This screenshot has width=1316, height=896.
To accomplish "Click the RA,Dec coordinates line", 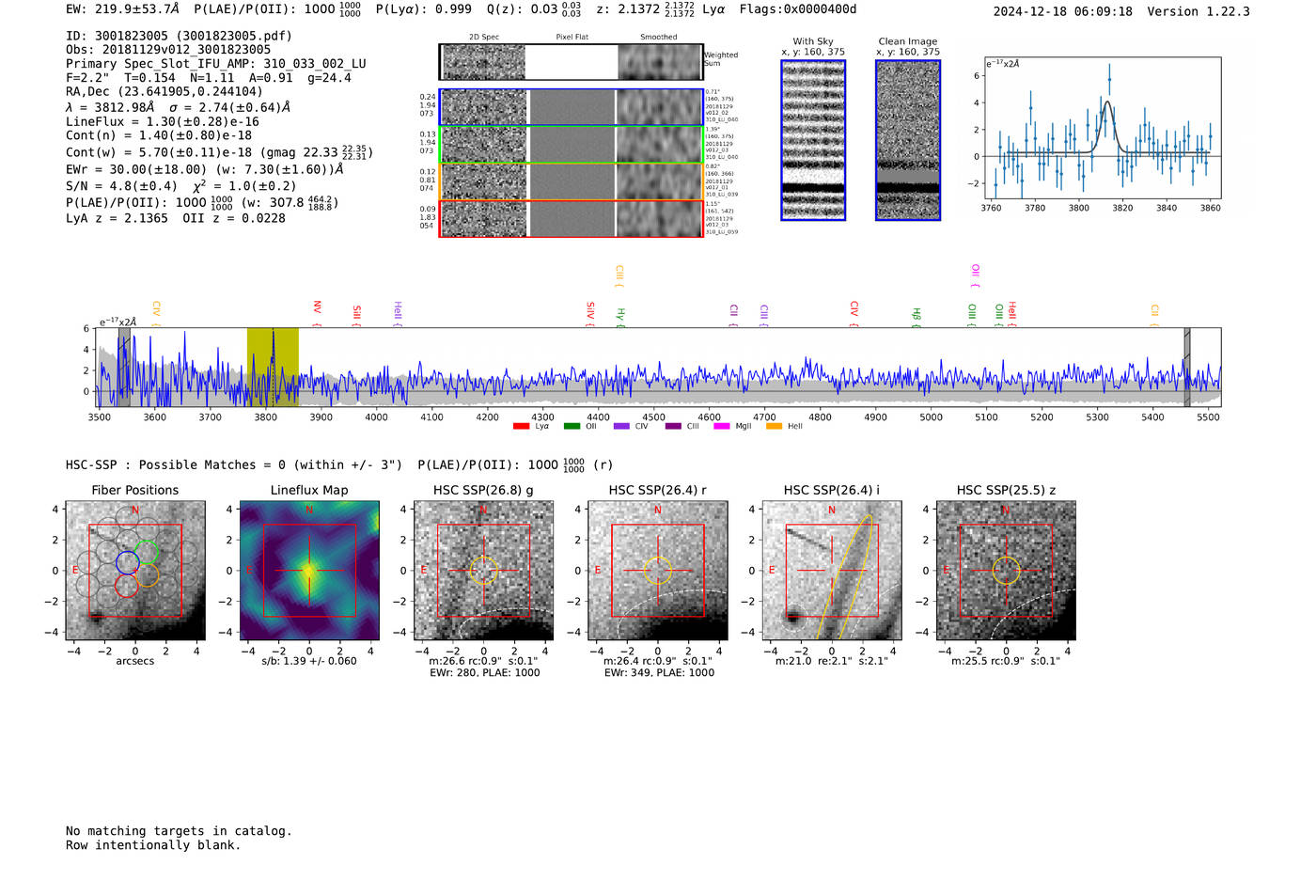I will click(164, 92).
